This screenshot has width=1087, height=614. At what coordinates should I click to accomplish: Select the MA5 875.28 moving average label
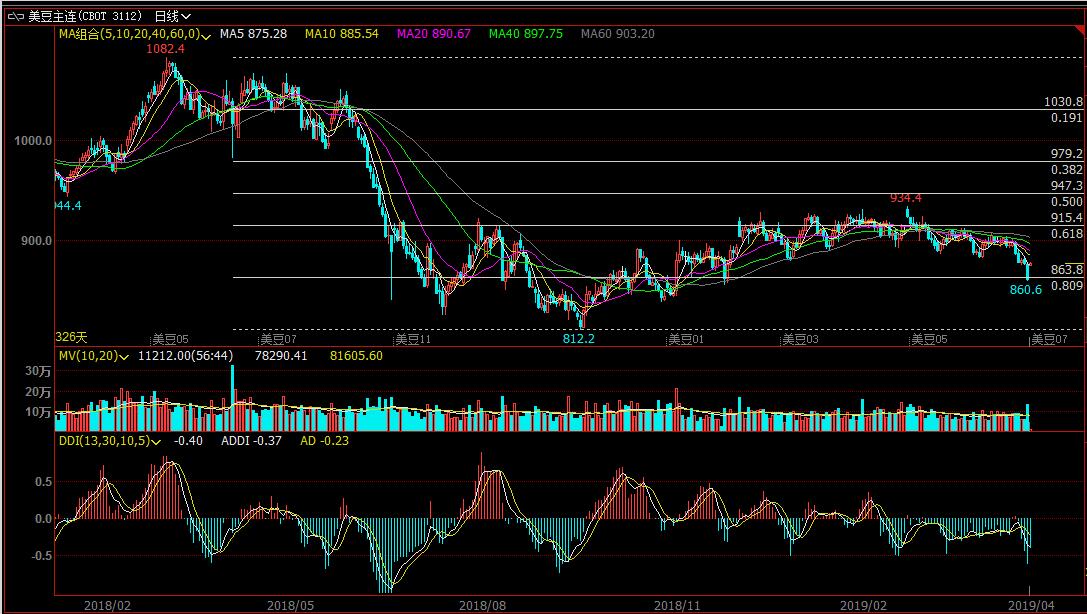pos(253,34)
